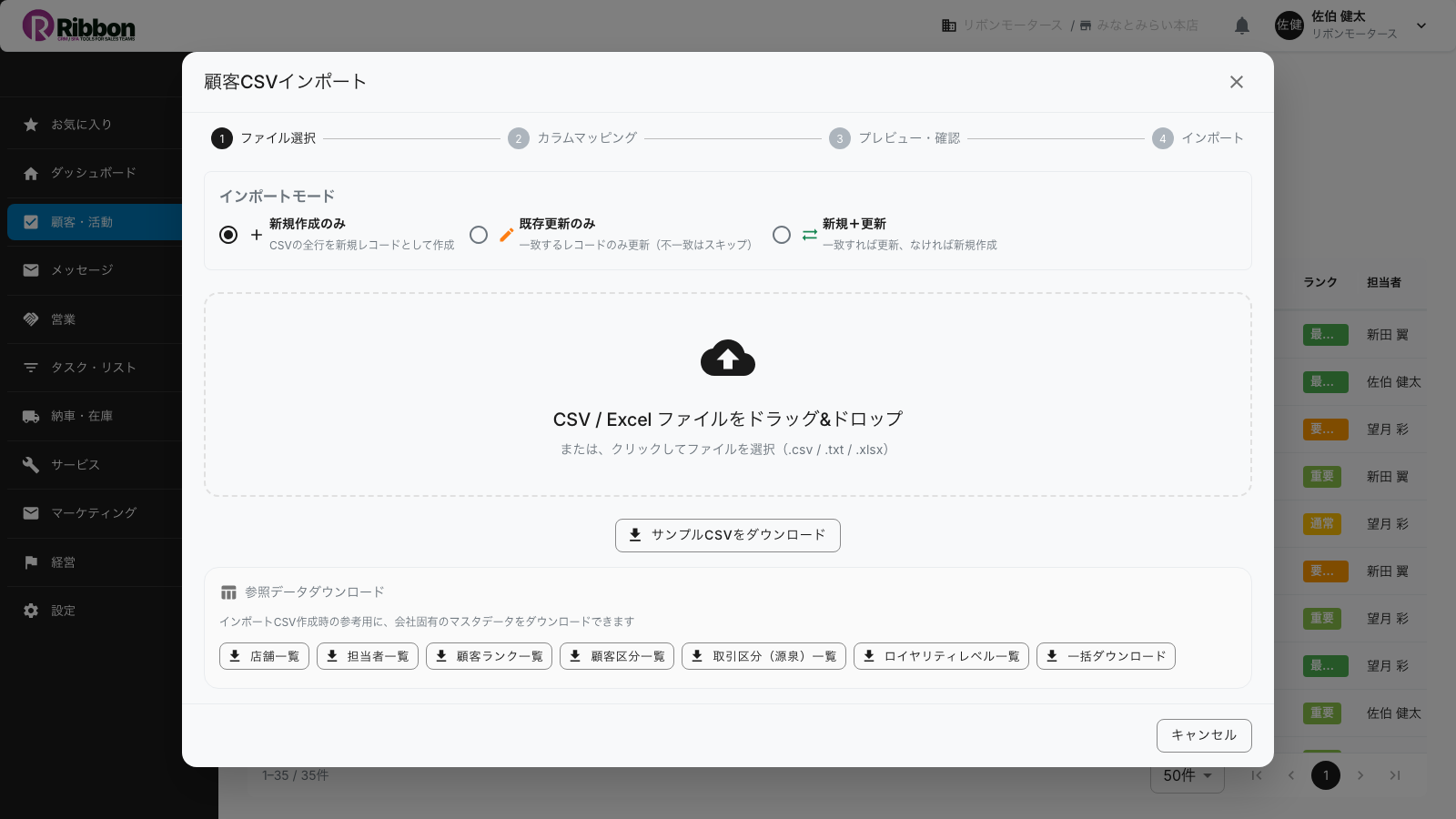Click the swap arrows icon of 新規＋更新

point(810,235)
